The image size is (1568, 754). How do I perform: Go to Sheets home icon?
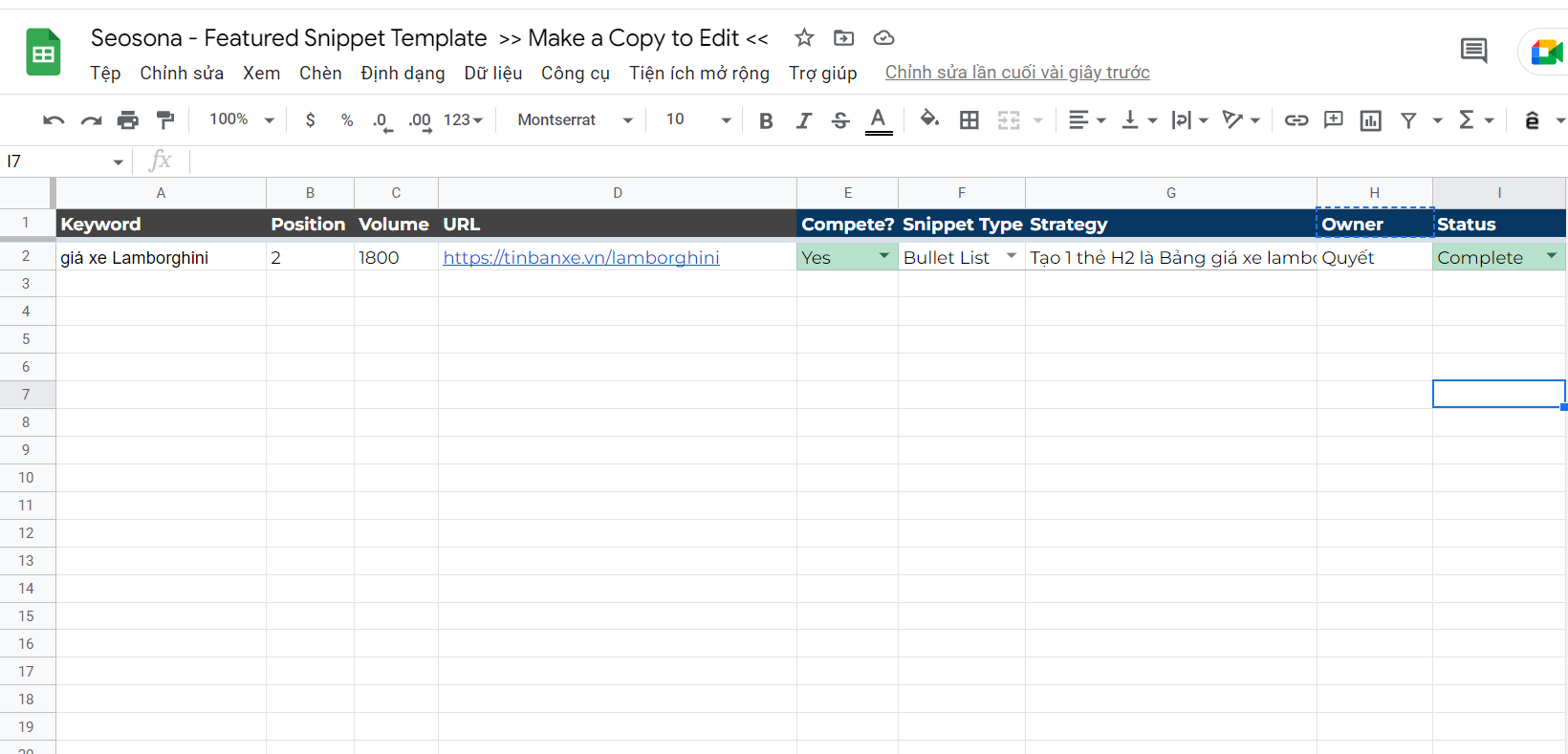43,53
